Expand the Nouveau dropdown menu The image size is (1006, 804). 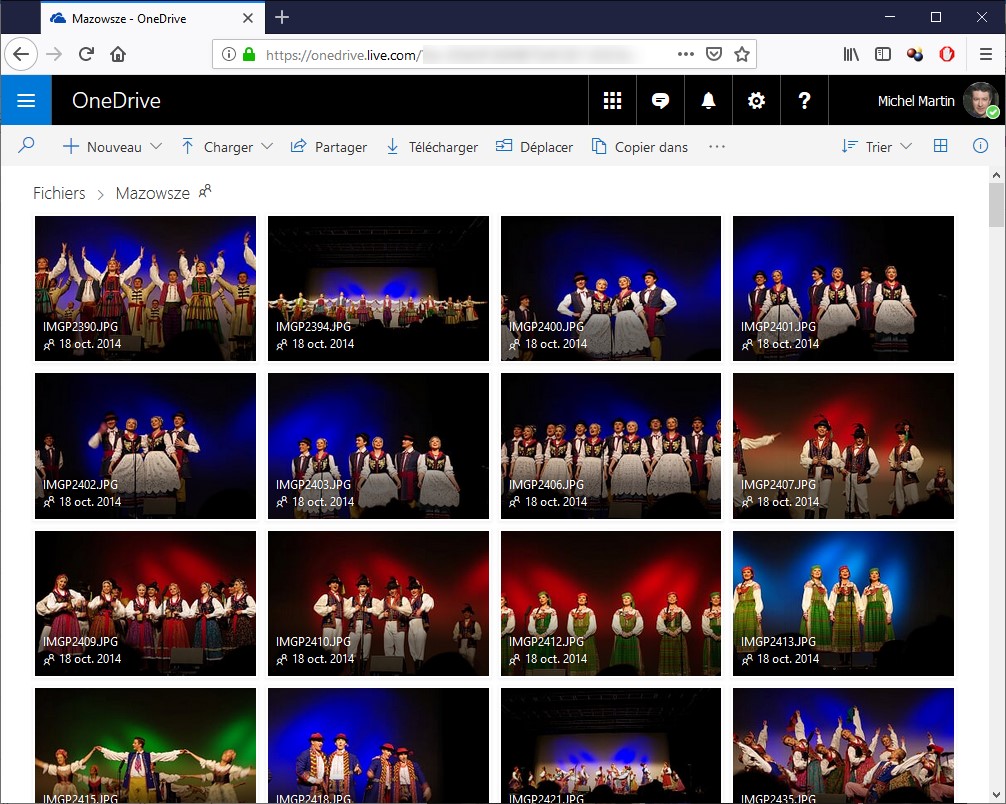pos(112,147)
